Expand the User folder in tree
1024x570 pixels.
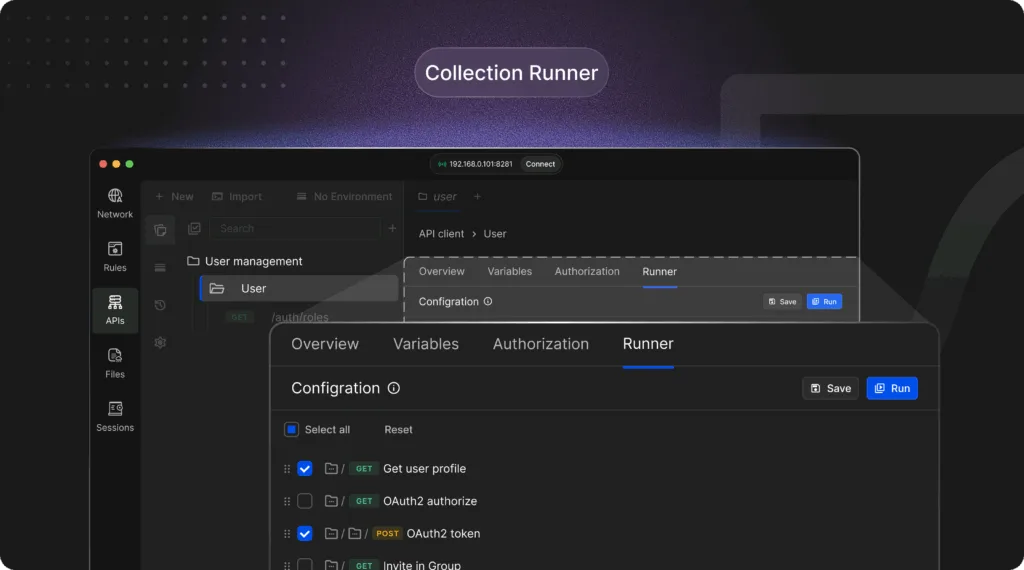(x=253, y=289)
